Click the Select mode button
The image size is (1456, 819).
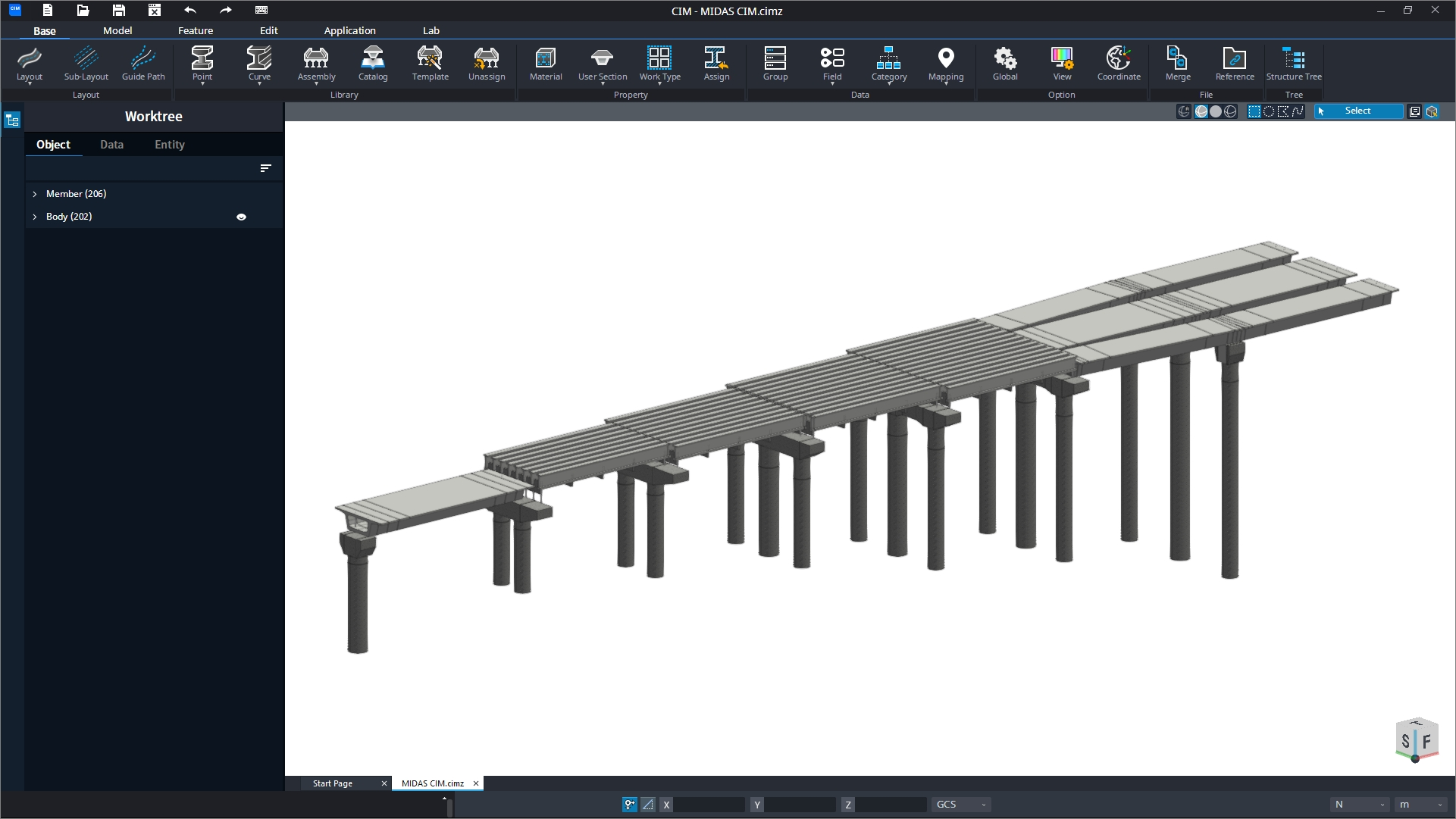[1357, 111]
